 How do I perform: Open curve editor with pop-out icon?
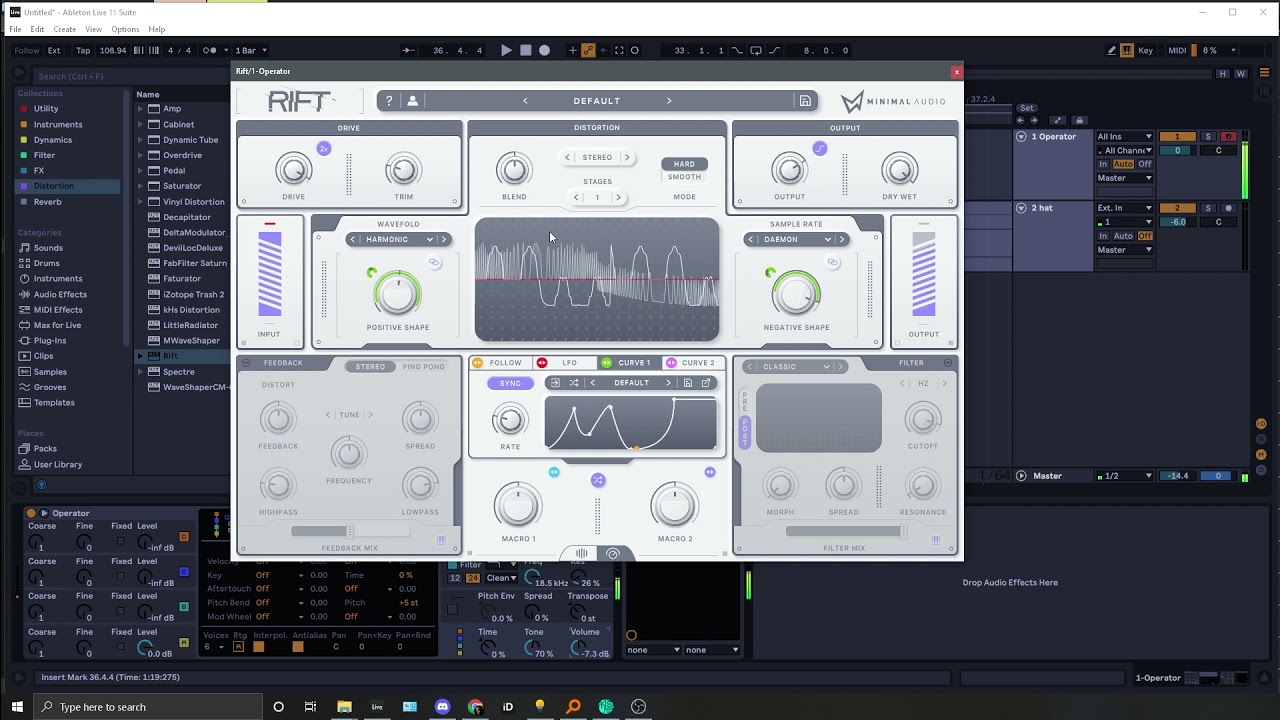tap(706, 383)
